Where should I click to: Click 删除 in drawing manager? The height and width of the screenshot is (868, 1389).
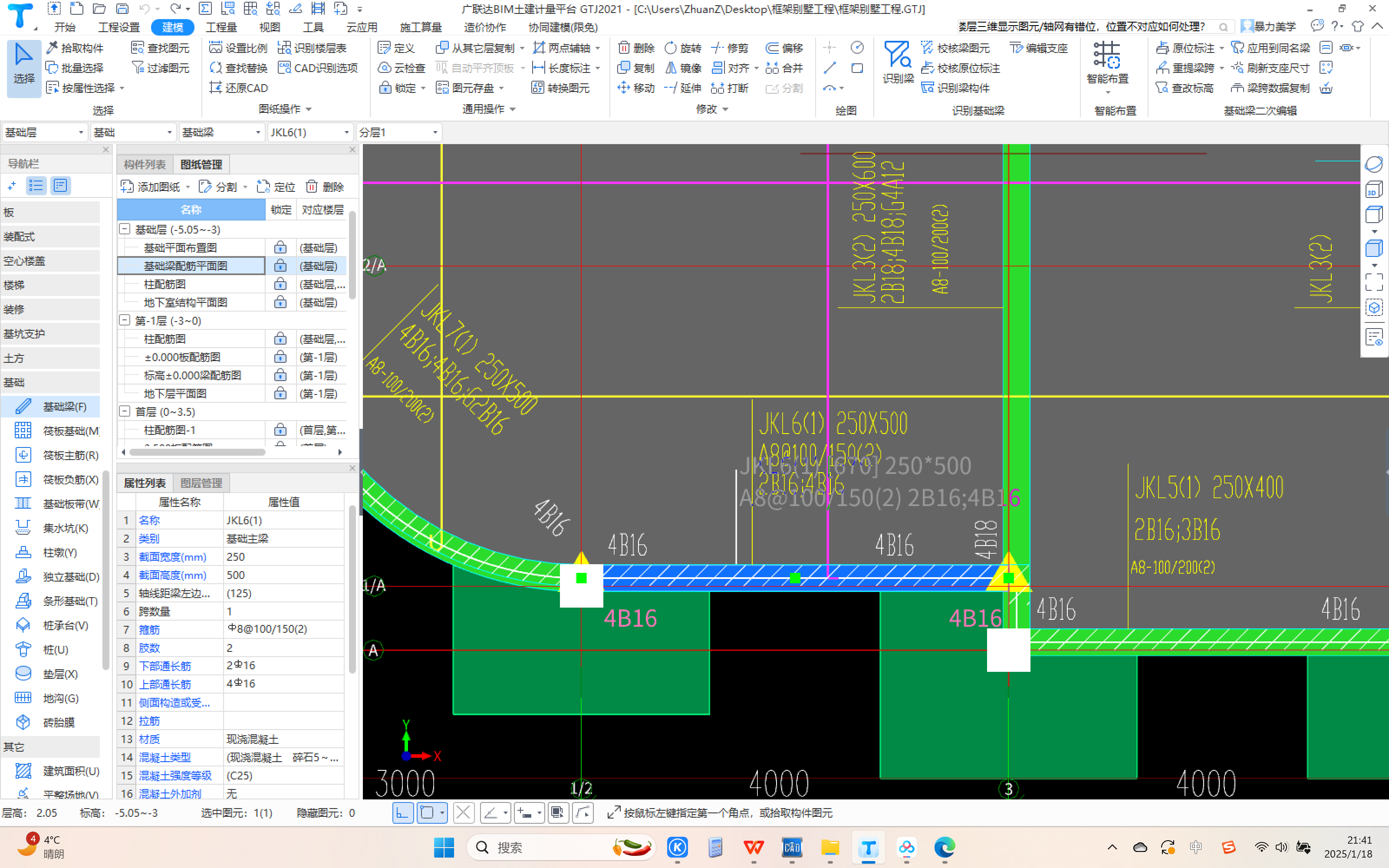[x=325, y=187]
